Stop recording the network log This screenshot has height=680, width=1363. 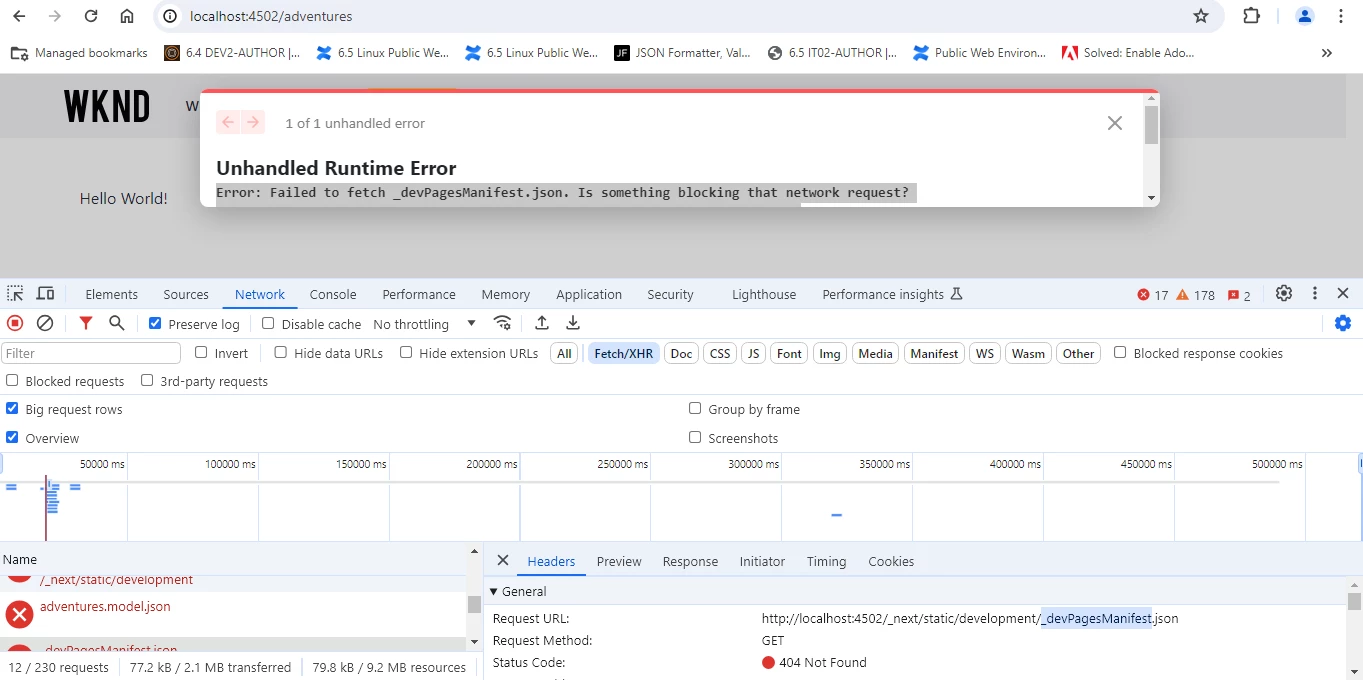point(15,323)
